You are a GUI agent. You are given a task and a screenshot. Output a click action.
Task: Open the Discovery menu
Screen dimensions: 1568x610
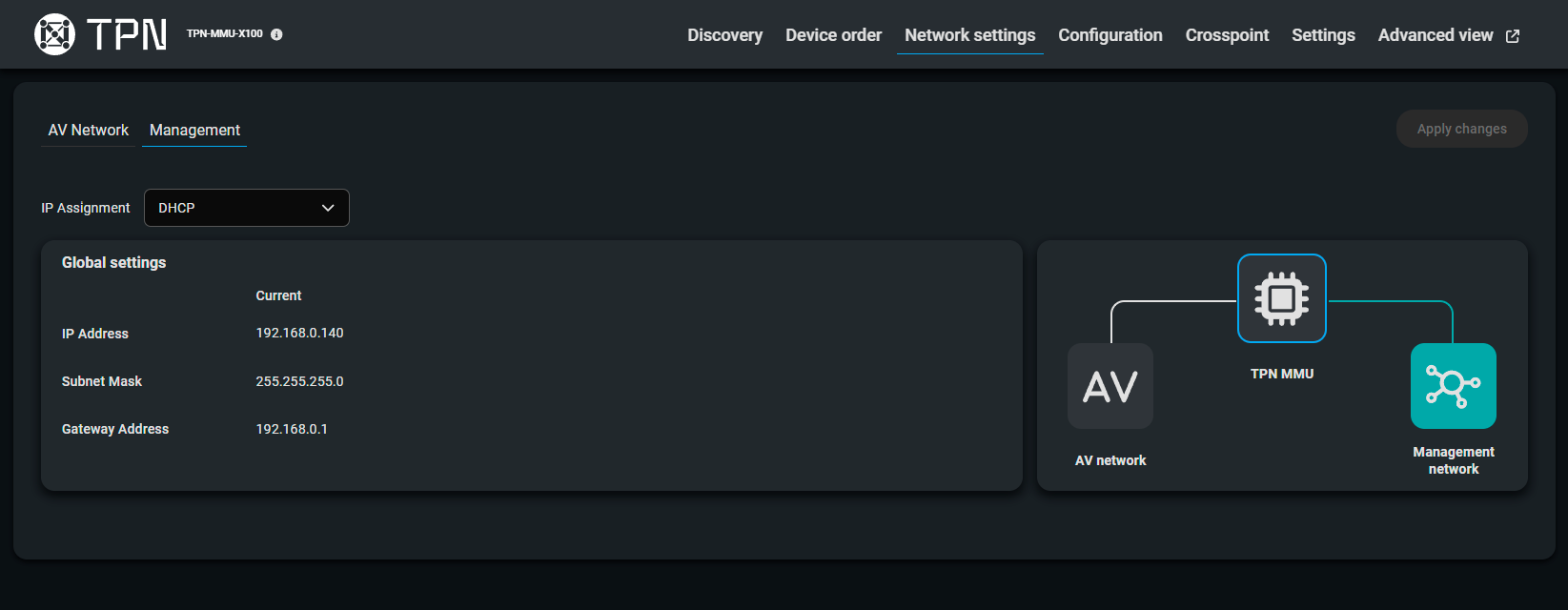point(725,35)
